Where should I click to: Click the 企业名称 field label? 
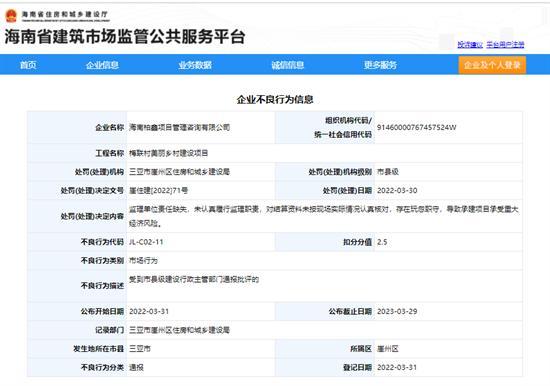click(110, 127)
